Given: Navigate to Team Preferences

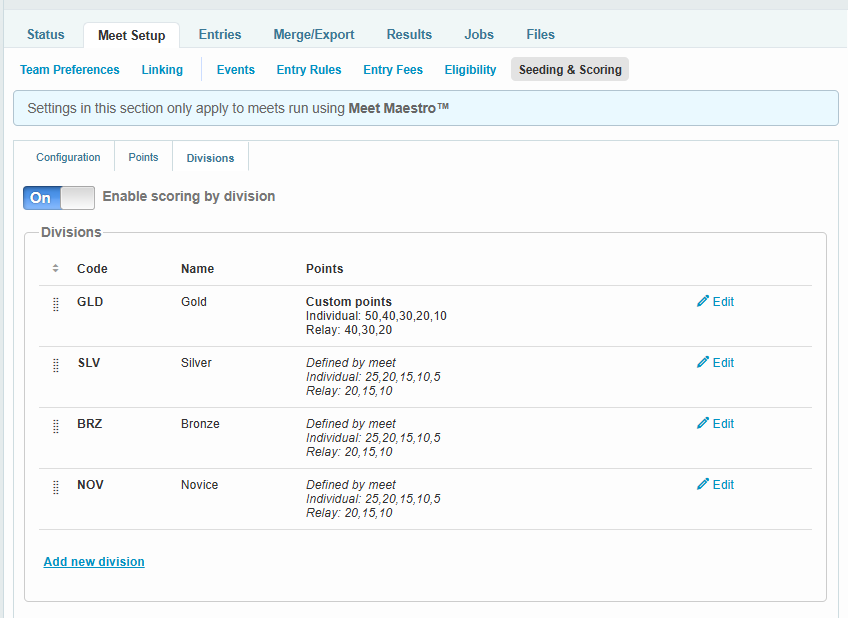Looking at the screenshot, I should 70,70.
